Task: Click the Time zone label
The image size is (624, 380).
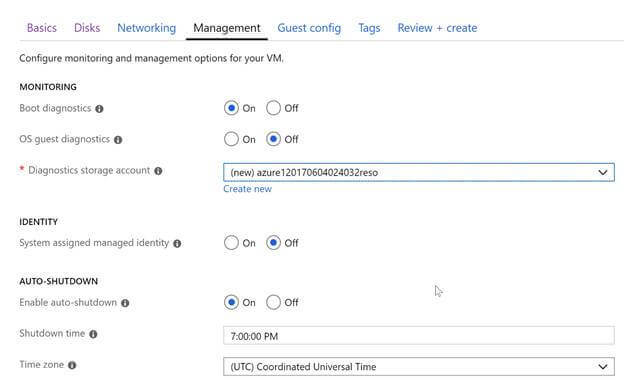Action: tap(41, 364)
